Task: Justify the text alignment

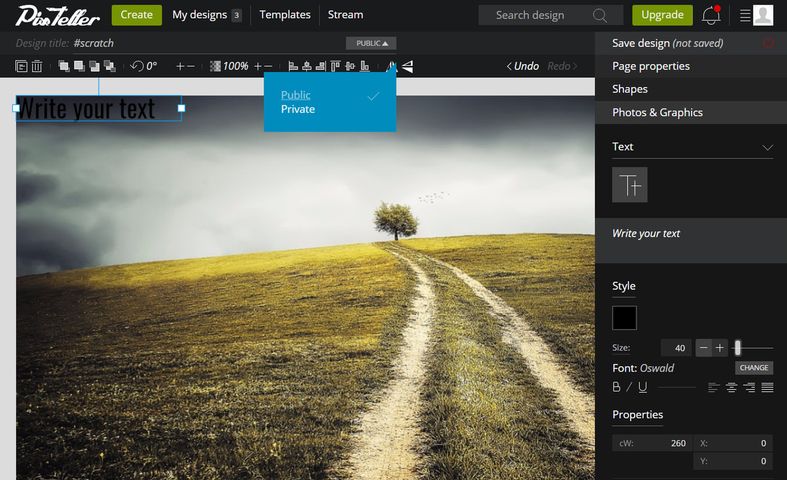Action: point(766,387)
